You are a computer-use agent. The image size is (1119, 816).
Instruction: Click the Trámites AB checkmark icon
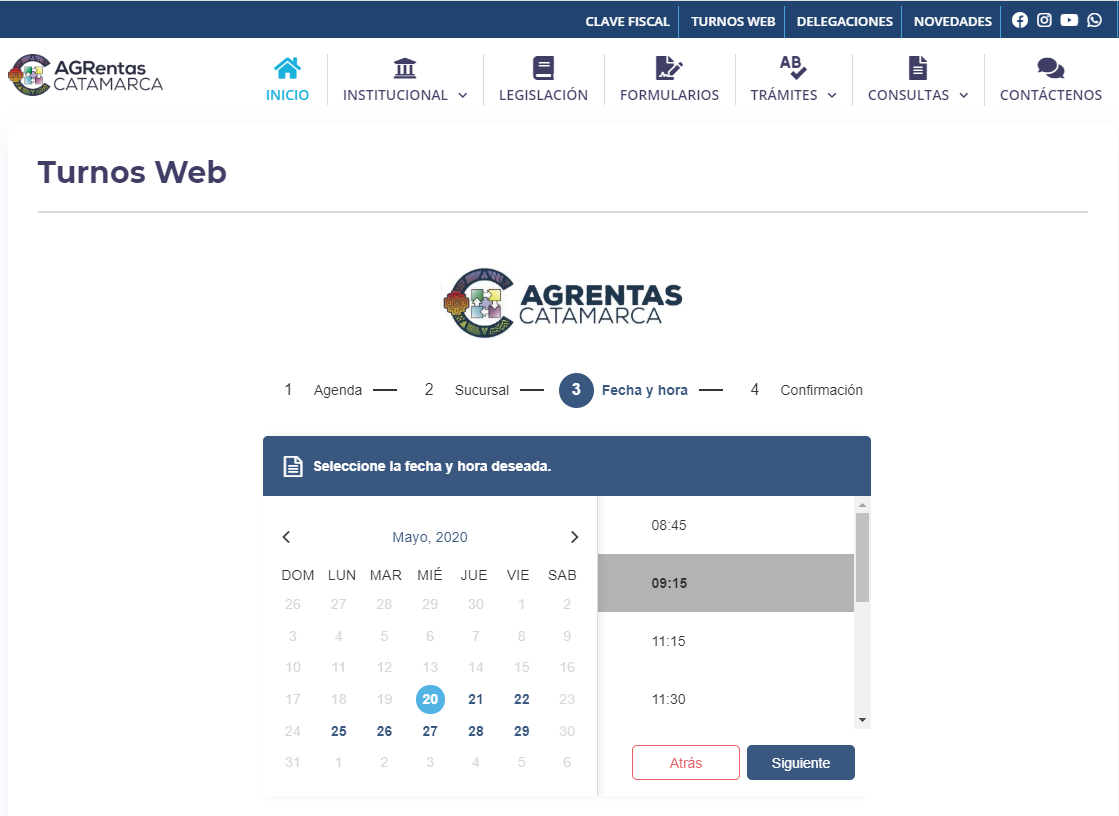coord(793,67)
